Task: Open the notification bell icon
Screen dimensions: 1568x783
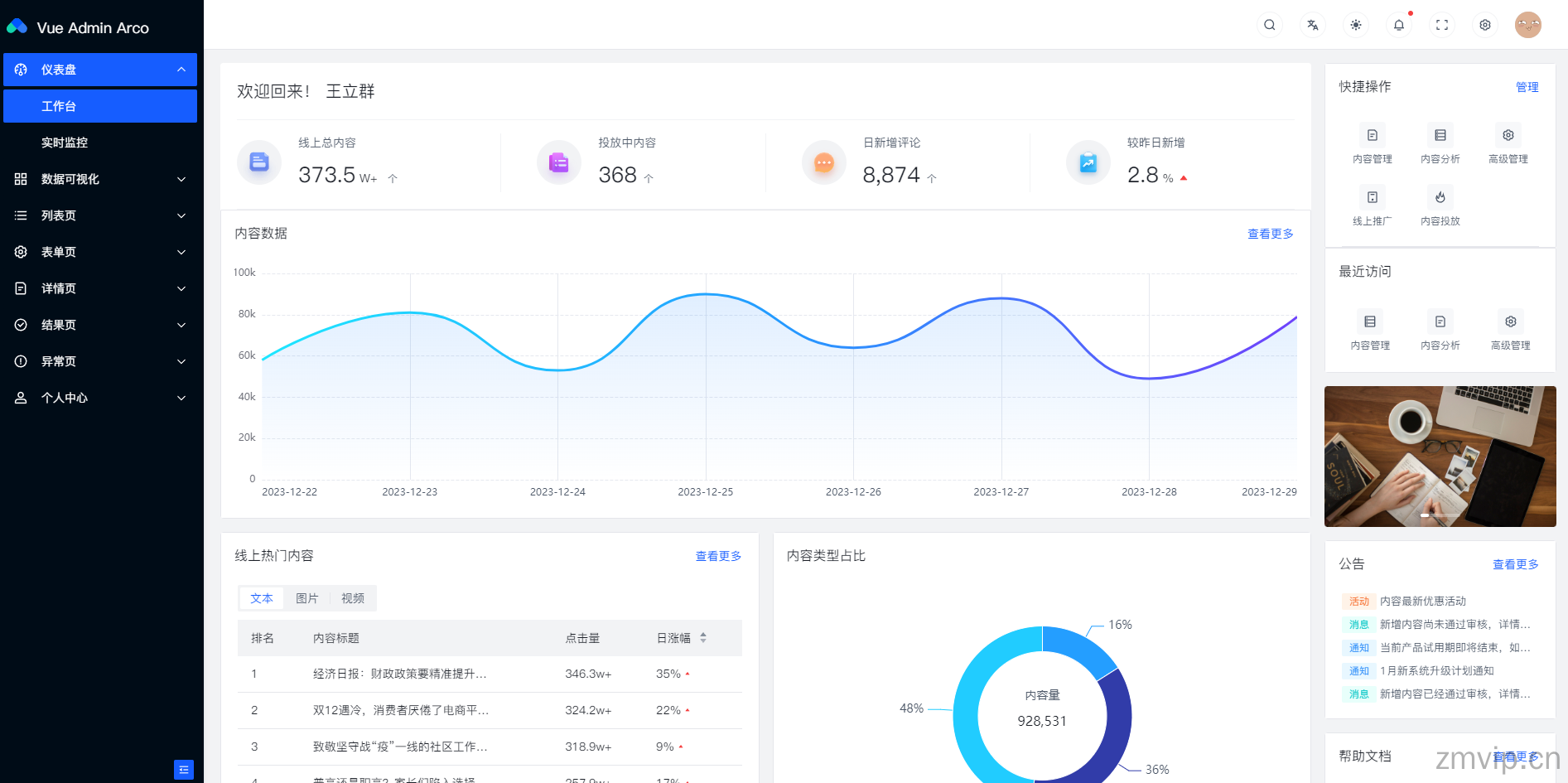Action: click(x=1398, y=25)
